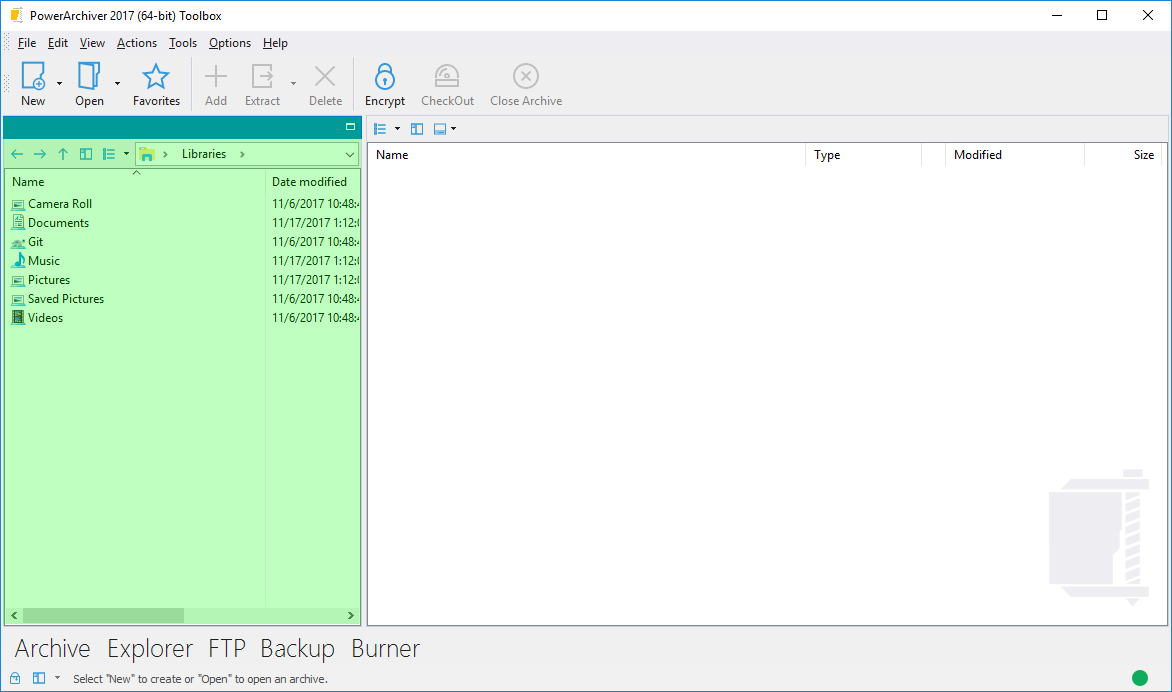Switch to the FTP tab
The height and width of the screenshot is (692, 1172).
226,649
